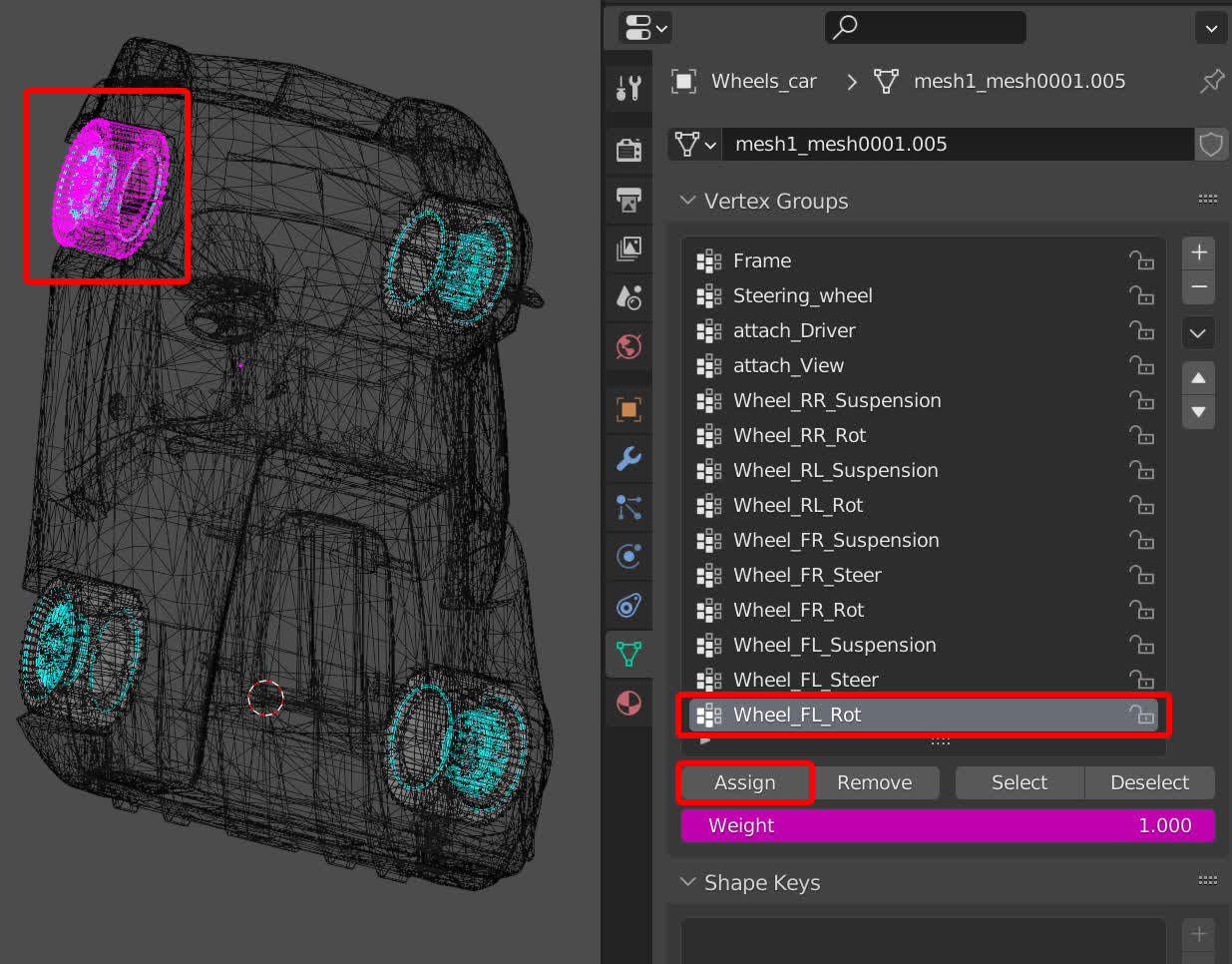Screen dimensions: 1232x964
Task: Click Wheels_car in the breadcrumb
Action: tap(764, 81)
